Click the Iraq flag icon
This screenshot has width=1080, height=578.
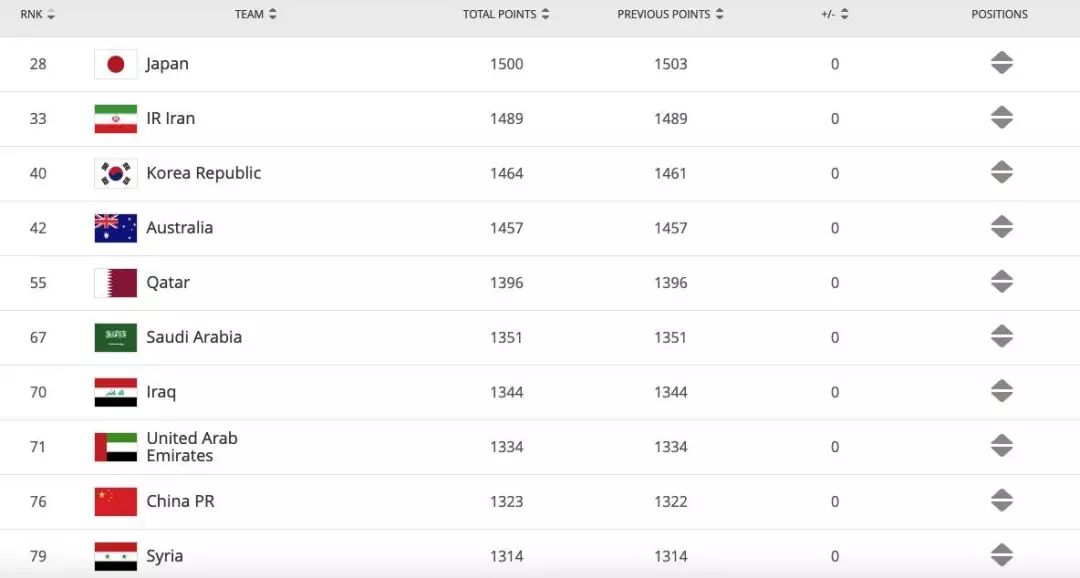coord(116,392)
